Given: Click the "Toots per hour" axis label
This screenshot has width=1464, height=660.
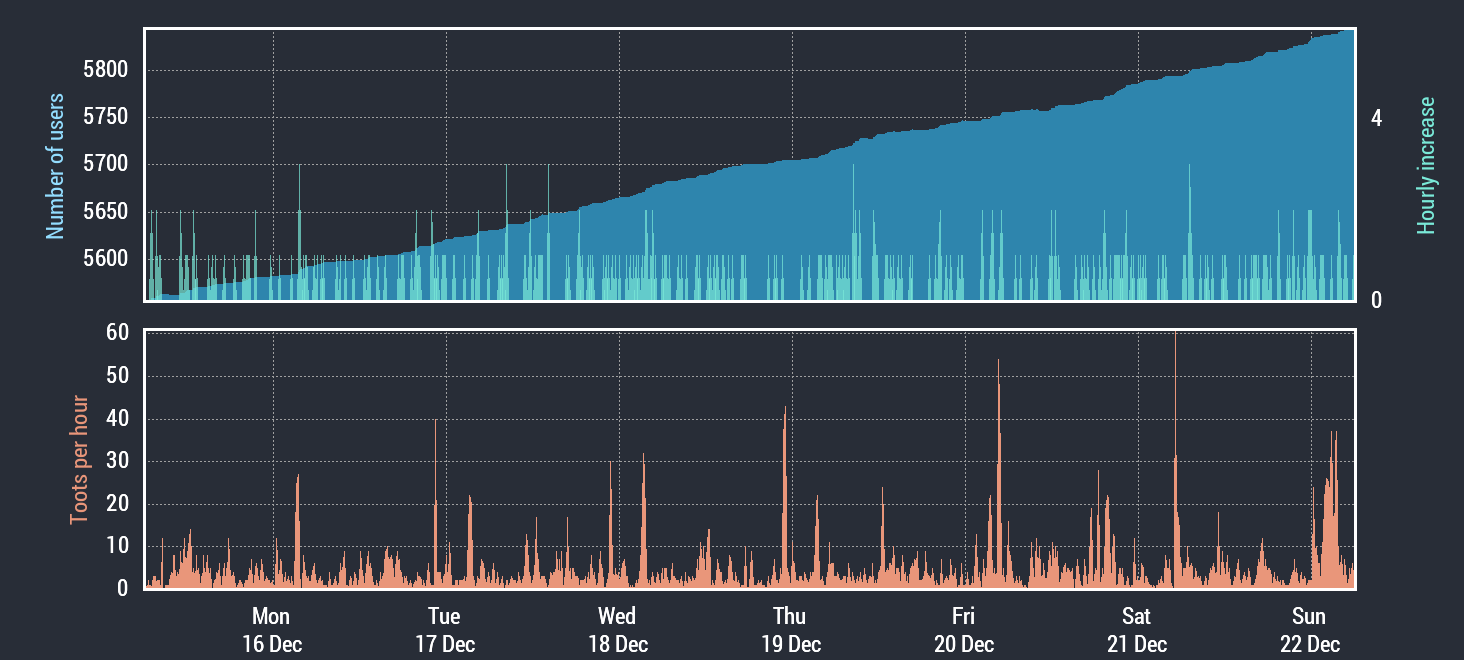Looking at the screenshot, I should tap(79, 460).
